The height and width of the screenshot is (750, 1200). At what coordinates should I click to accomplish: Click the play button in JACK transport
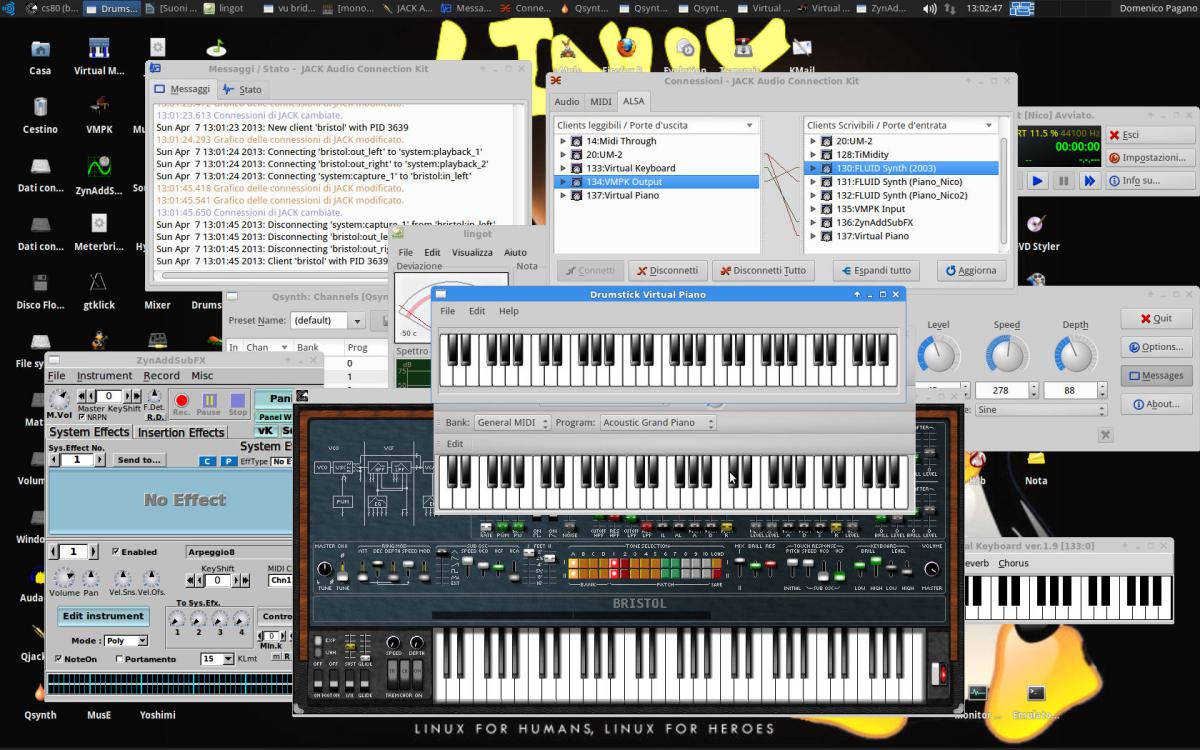tap(1037, 181)
